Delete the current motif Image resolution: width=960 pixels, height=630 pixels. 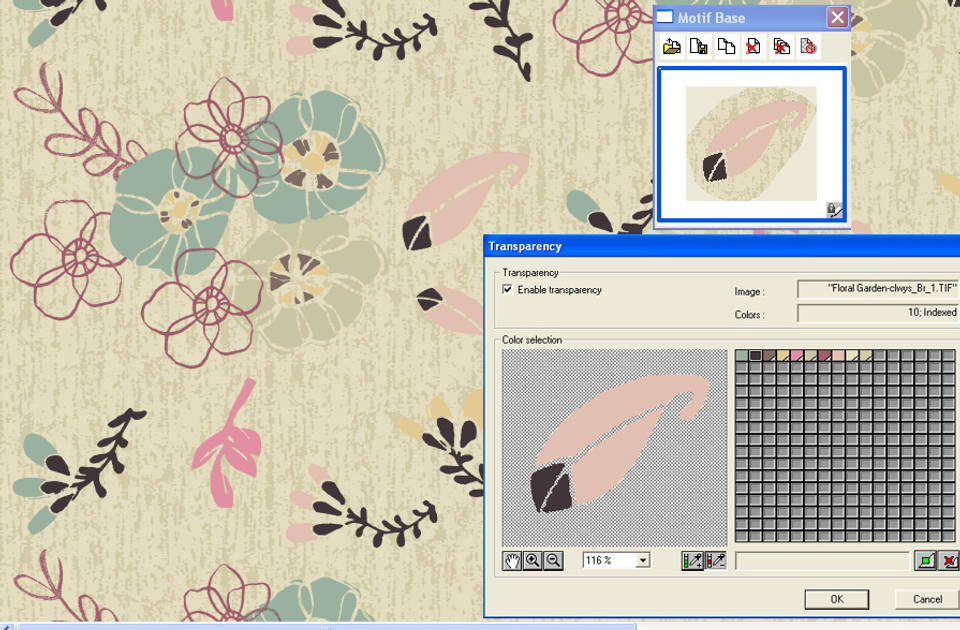[754, 46]
